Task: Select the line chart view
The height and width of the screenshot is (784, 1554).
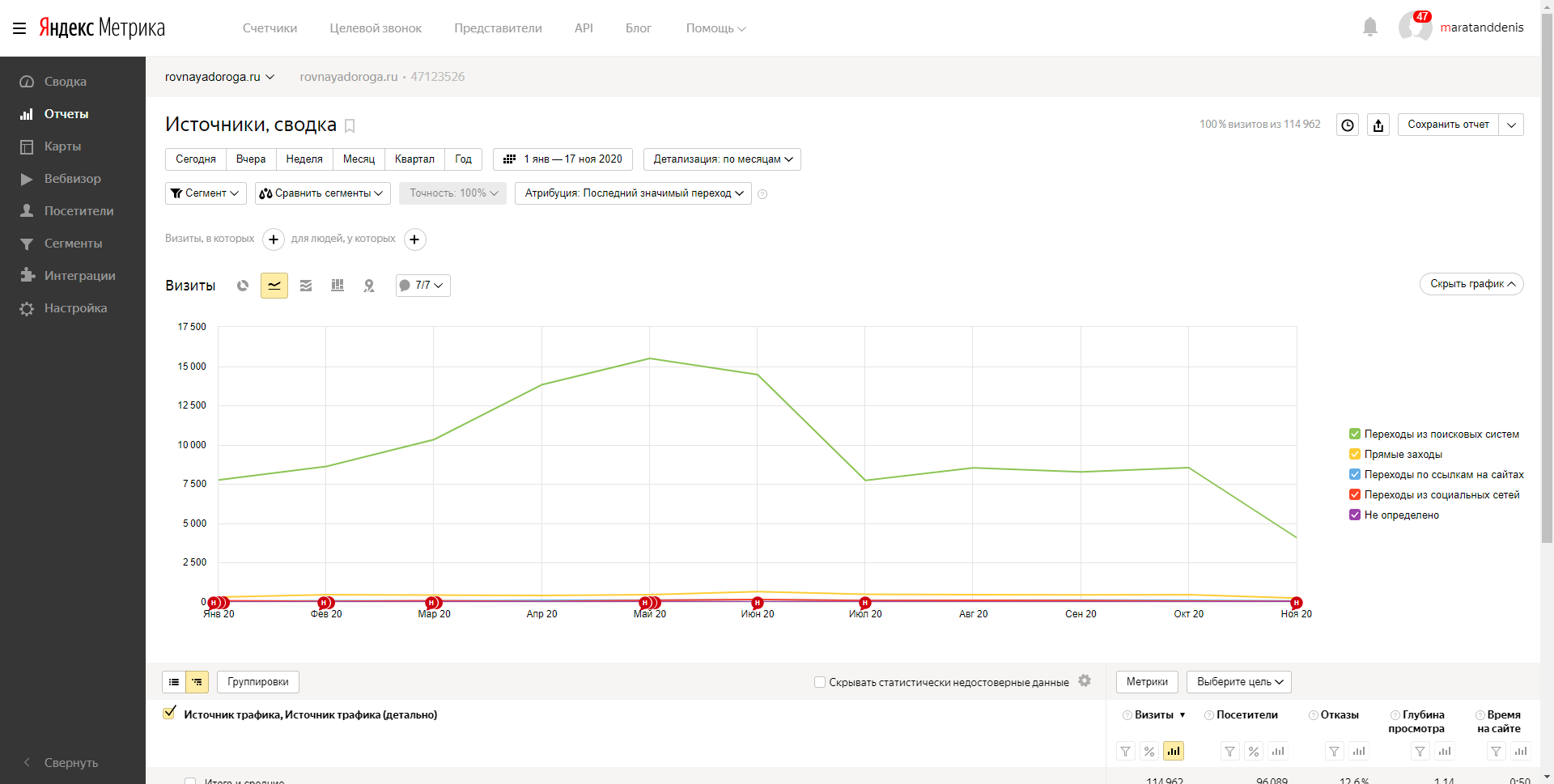Action: pos(274,286)
